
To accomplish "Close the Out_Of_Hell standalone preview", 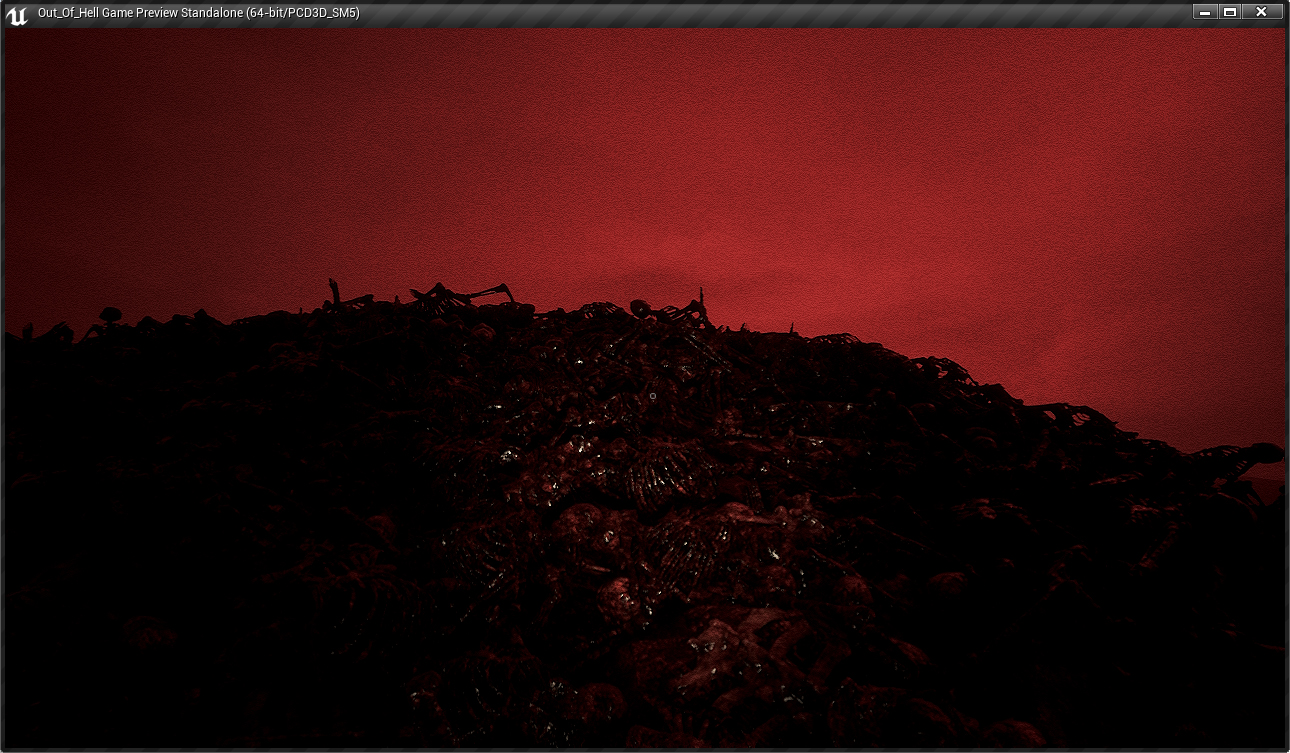I will point(1261,12).
